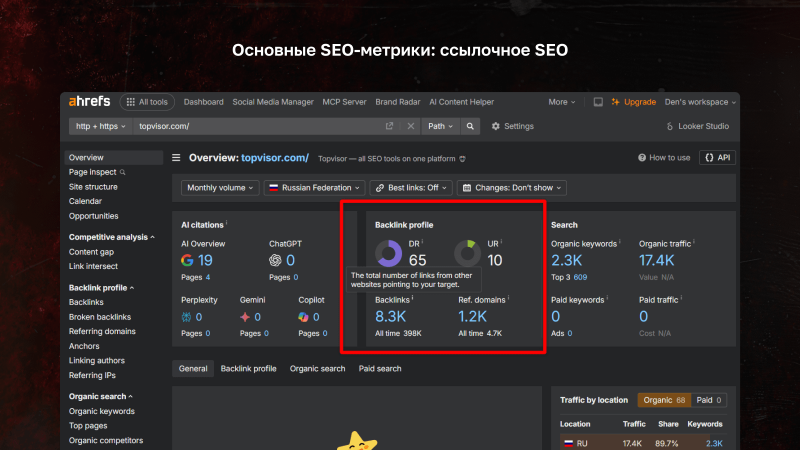Click the Google AI Overview icon
Screen dimensions: 800x450
tap(187, 260)
